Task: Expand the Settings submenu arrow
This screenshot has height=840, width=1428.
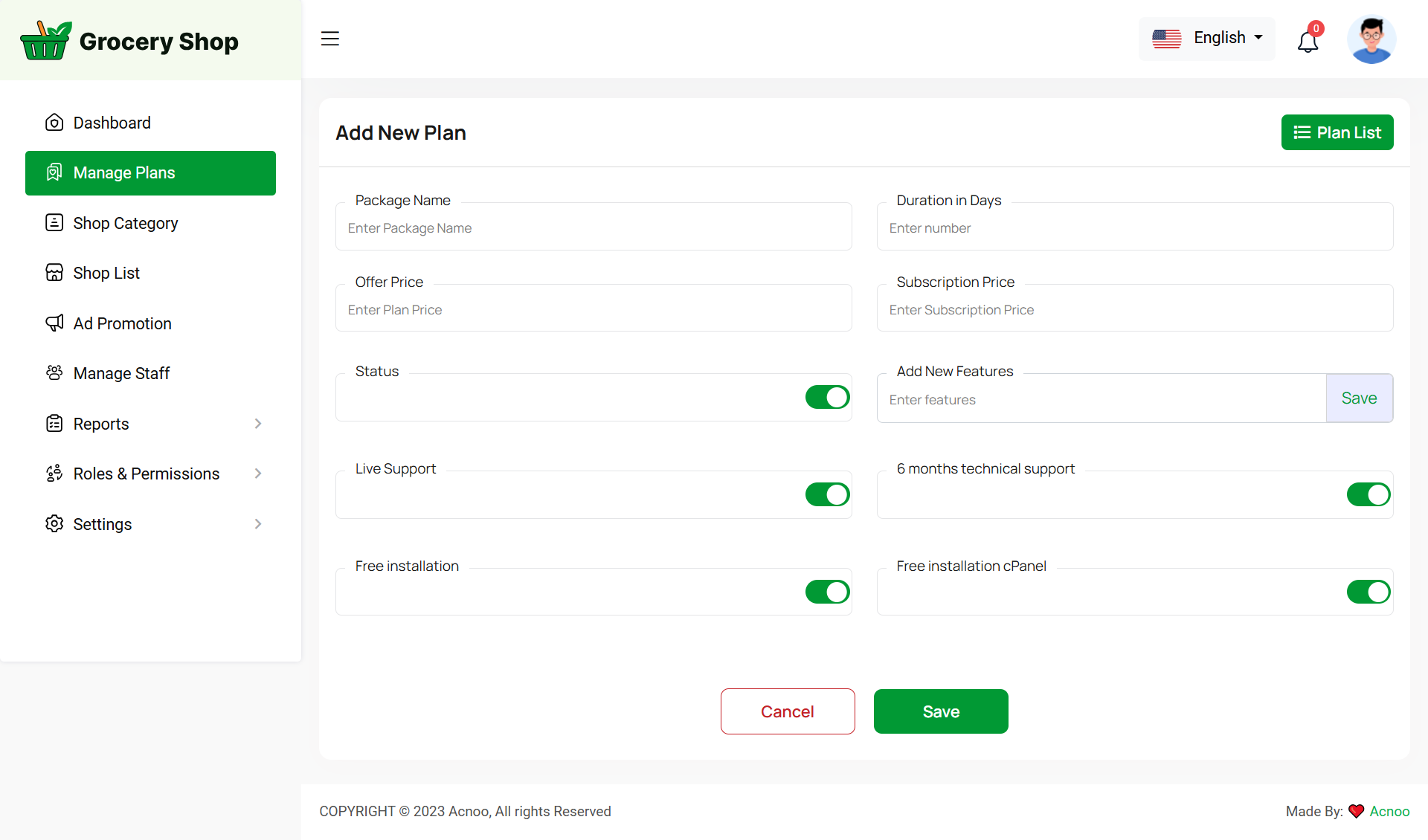Action: tap(258, 524)
